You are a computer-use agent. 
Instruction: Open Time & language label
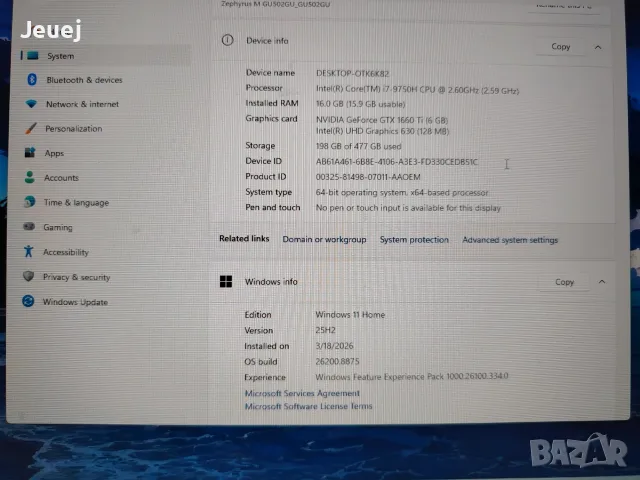tap(76, 202)
